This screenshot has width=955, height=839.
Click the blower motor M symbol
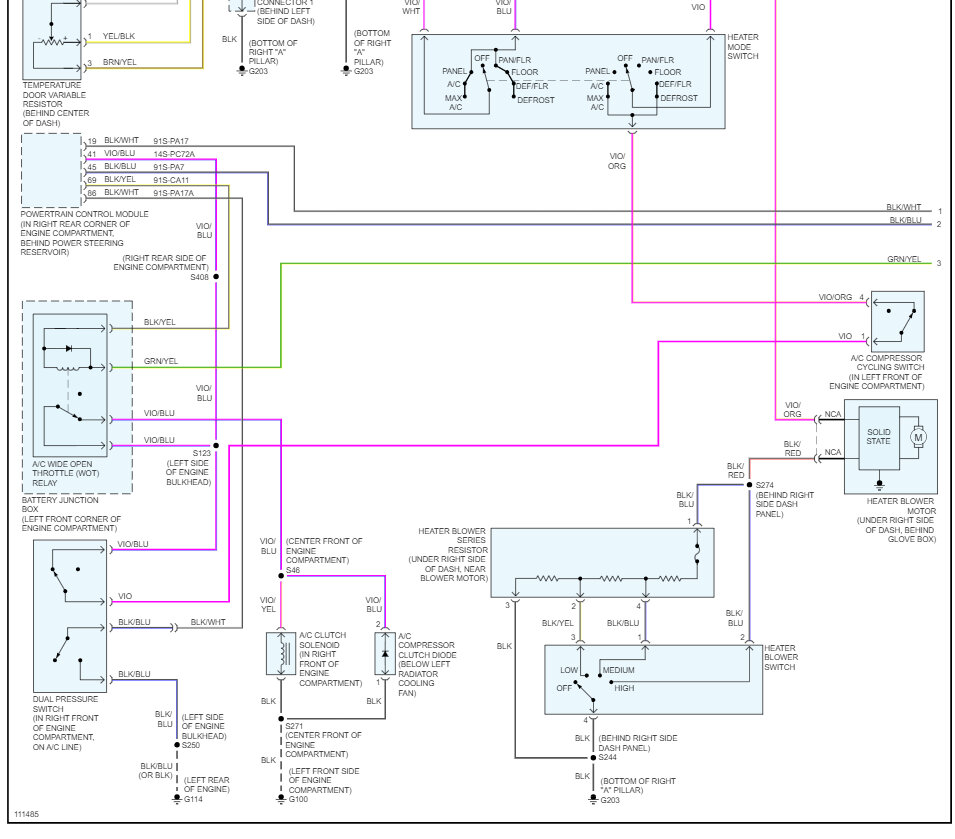point(918,437)
